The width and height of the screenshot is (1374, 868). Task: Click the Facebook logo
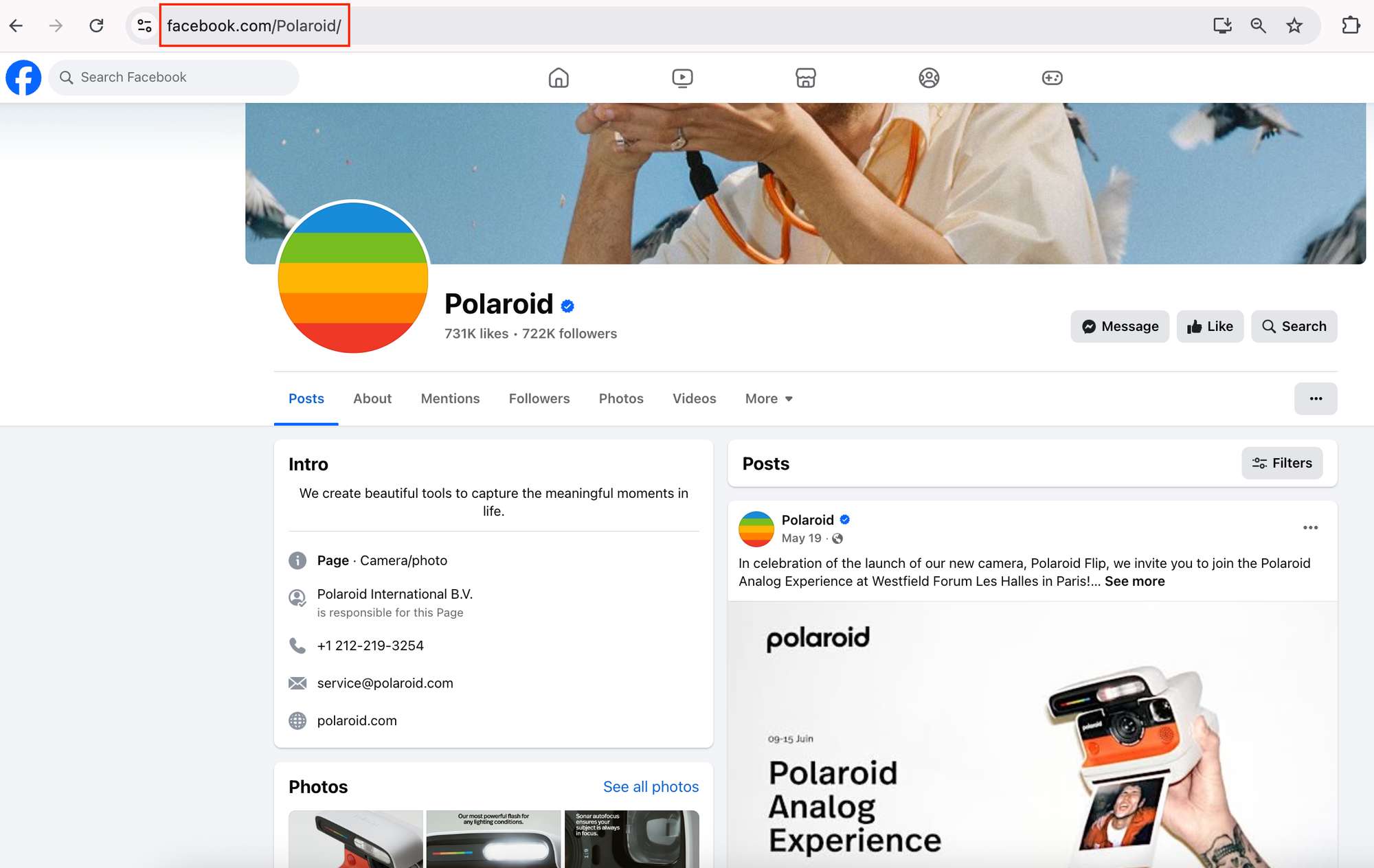(23, 78)
